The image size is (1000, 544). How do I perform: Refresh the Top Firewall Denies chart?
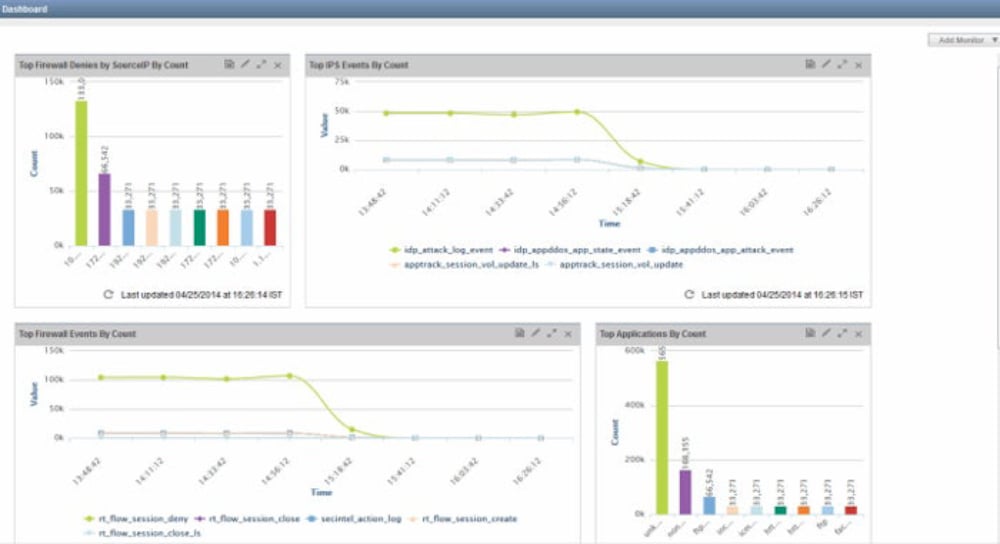pyautogui.click(x=109, y=295)
